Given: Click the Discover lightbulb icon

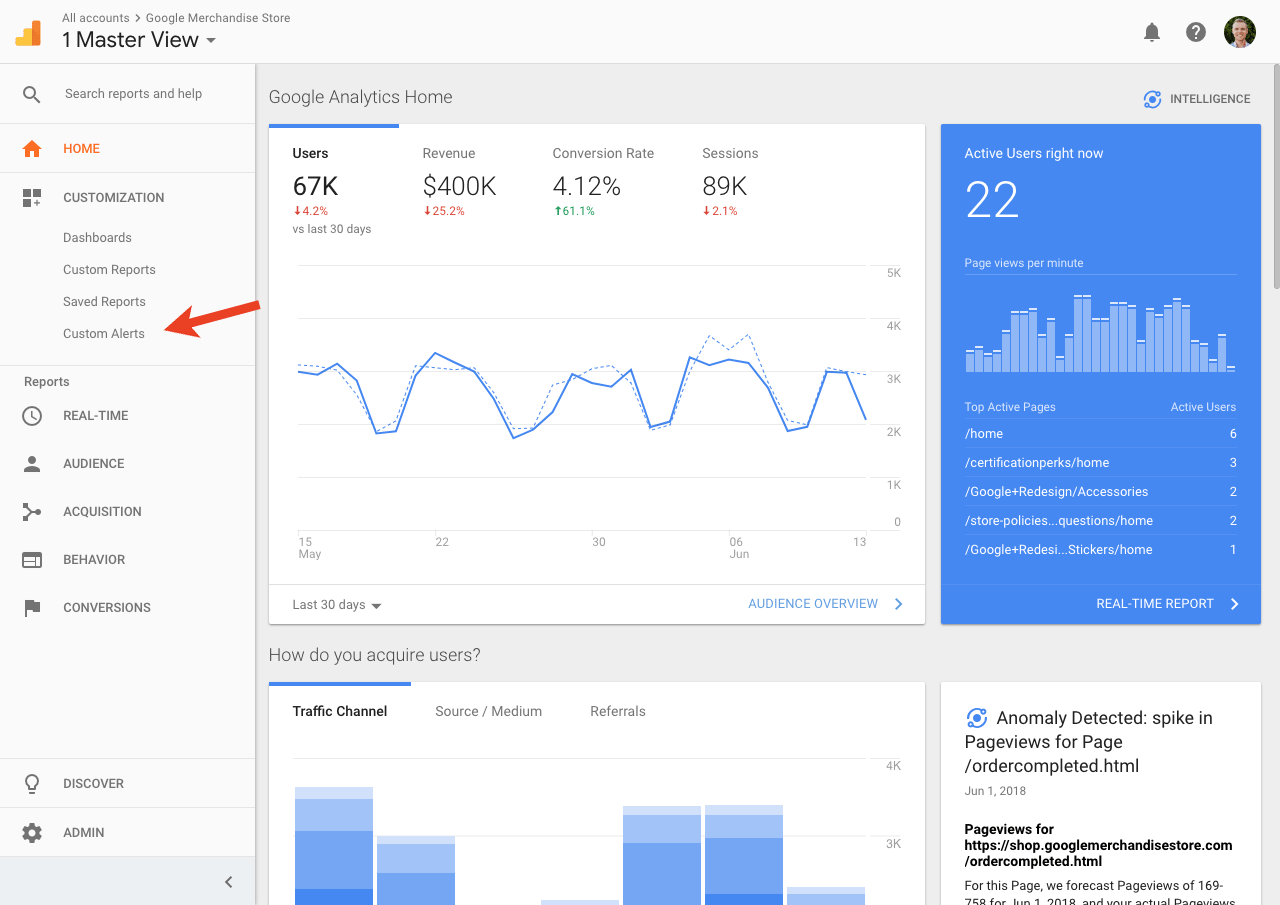Looking at the screenshot, I should pyautogui.click(x=32, y=784).
